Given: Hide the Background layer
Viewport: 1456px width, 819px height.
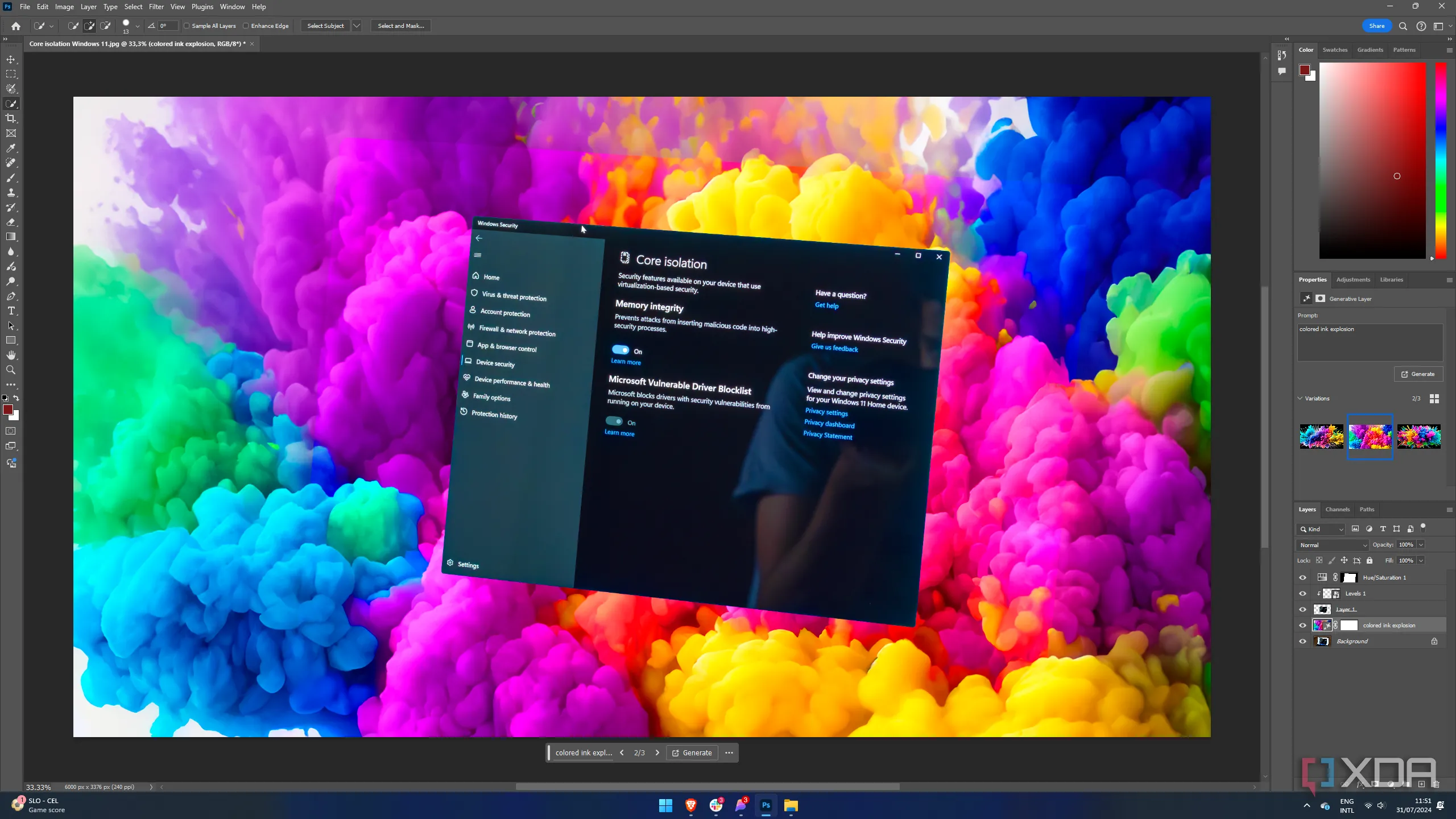Looking at the screenshot, I should pos(1302,641).
